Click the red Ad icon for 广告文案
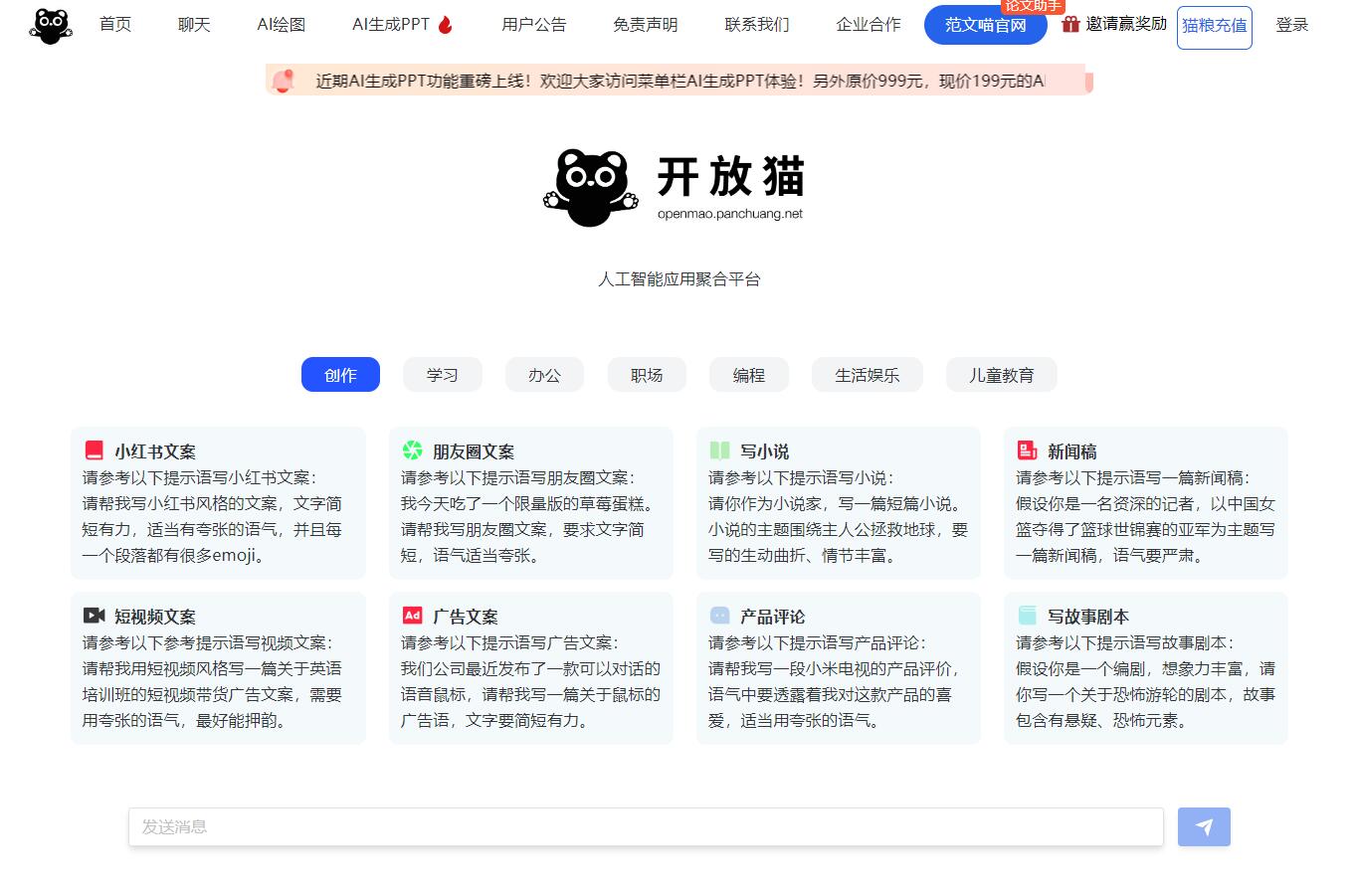The height and width of the screenshot is (896, 1357). click(412, 616)
